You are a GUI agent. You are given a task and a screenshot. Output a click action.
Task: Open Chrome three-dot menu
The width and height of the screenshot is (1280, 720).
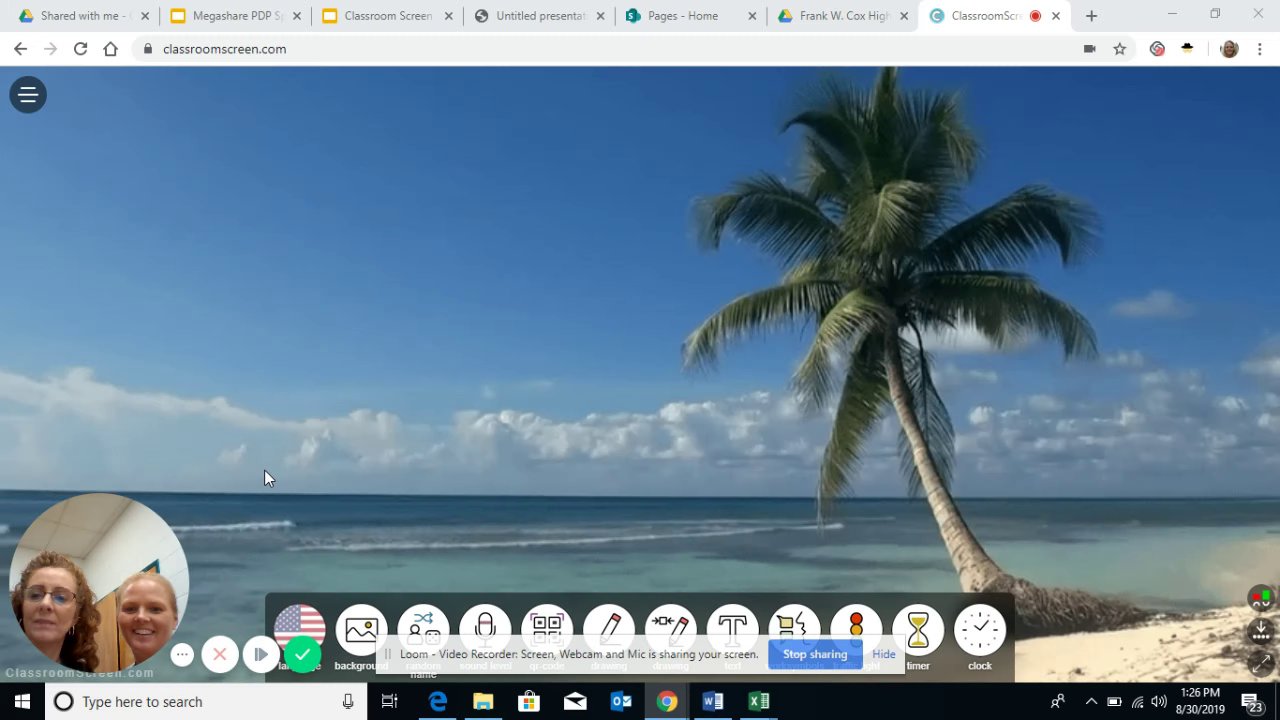click(1260, 49)
